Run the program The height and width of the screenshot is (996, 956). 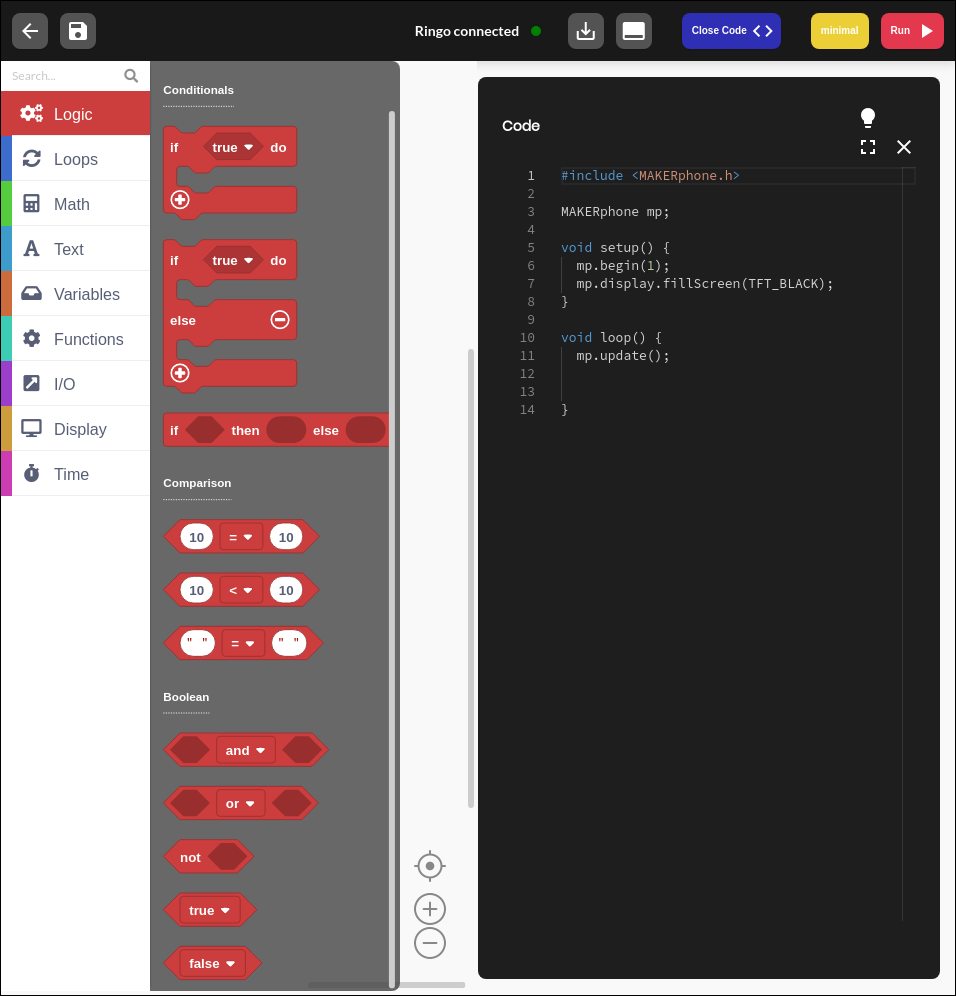click(912, 30)
